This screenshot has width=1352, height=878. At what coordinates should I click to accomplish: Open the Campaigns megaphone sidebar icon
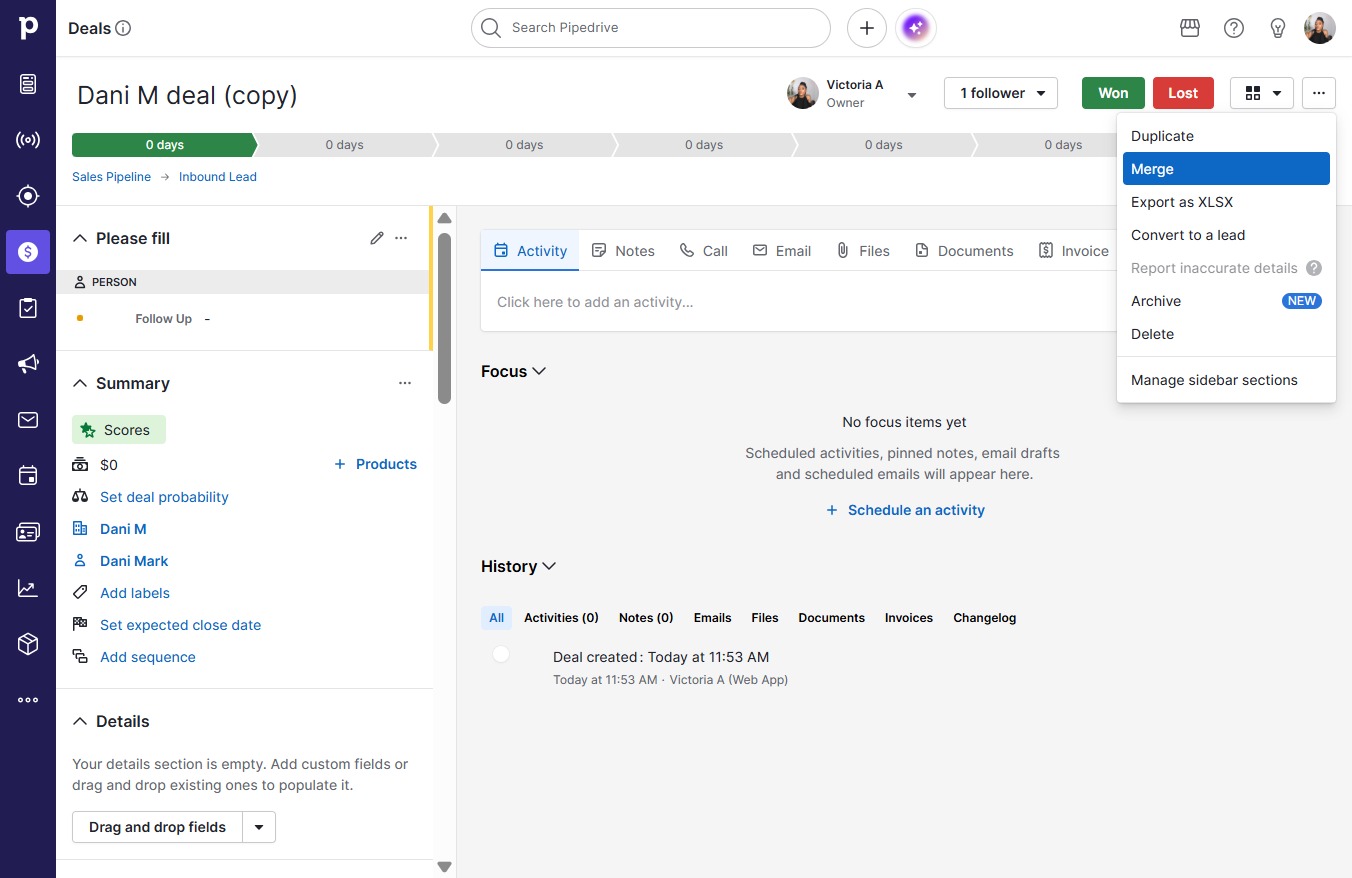click(28, 364)
